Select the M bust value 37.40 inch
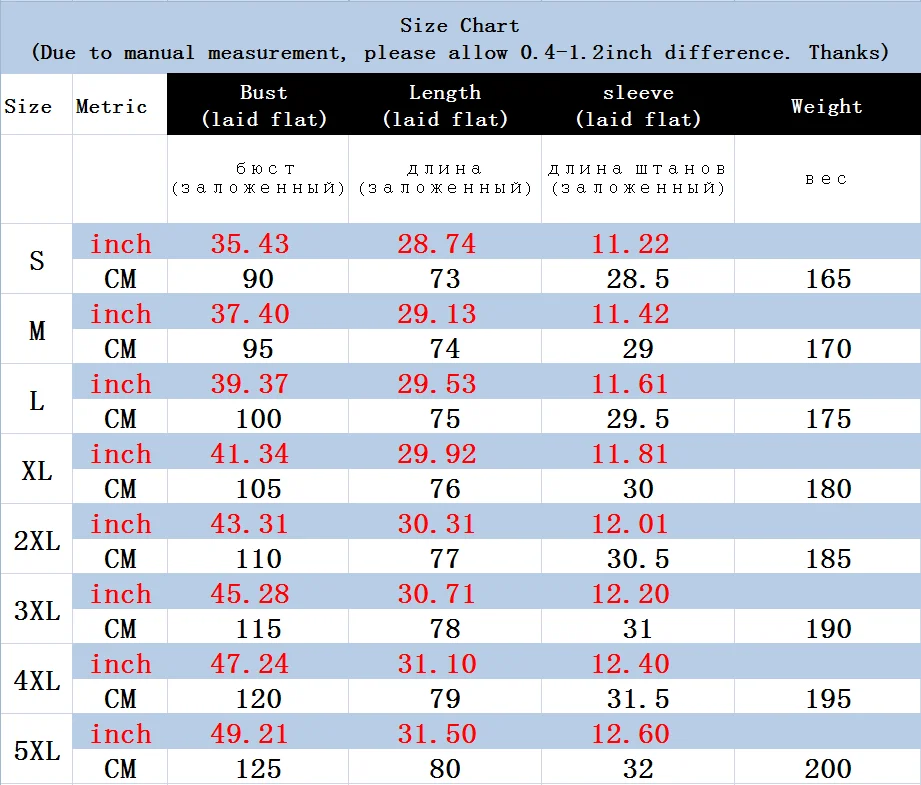 (250, 313)
